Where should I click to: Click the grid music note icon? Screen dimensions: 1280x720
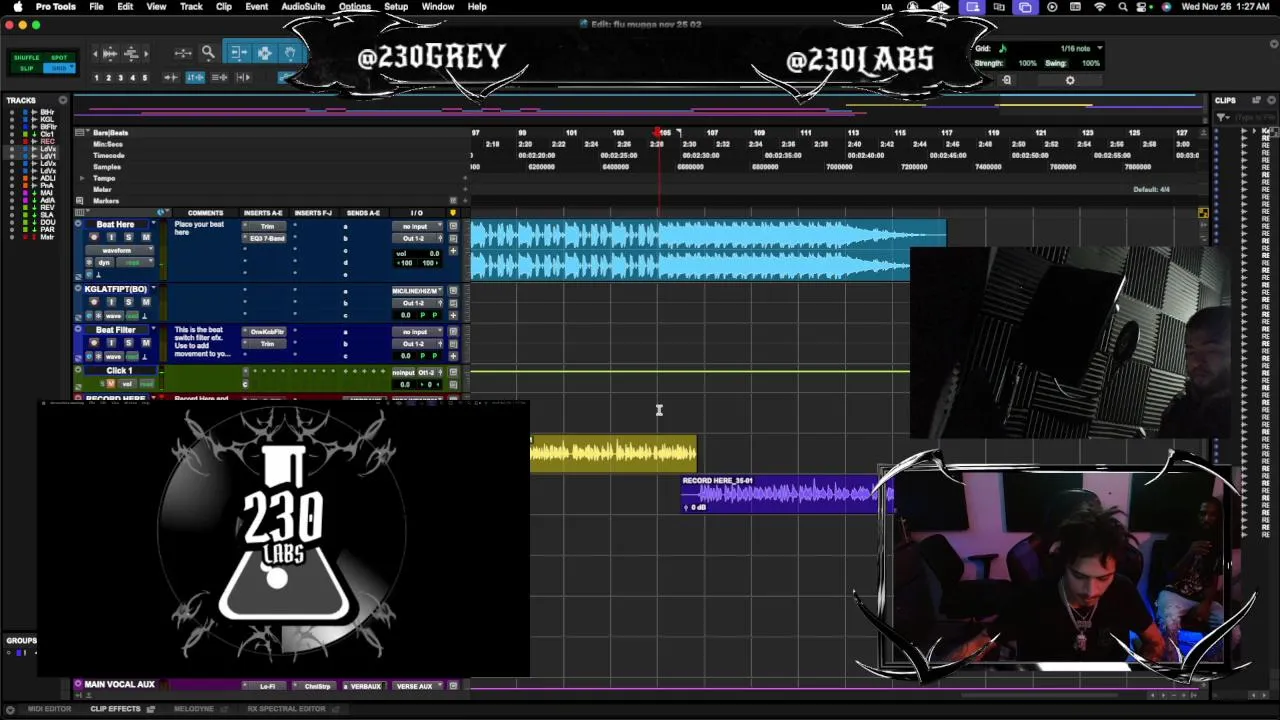[x=1003, y=48]
